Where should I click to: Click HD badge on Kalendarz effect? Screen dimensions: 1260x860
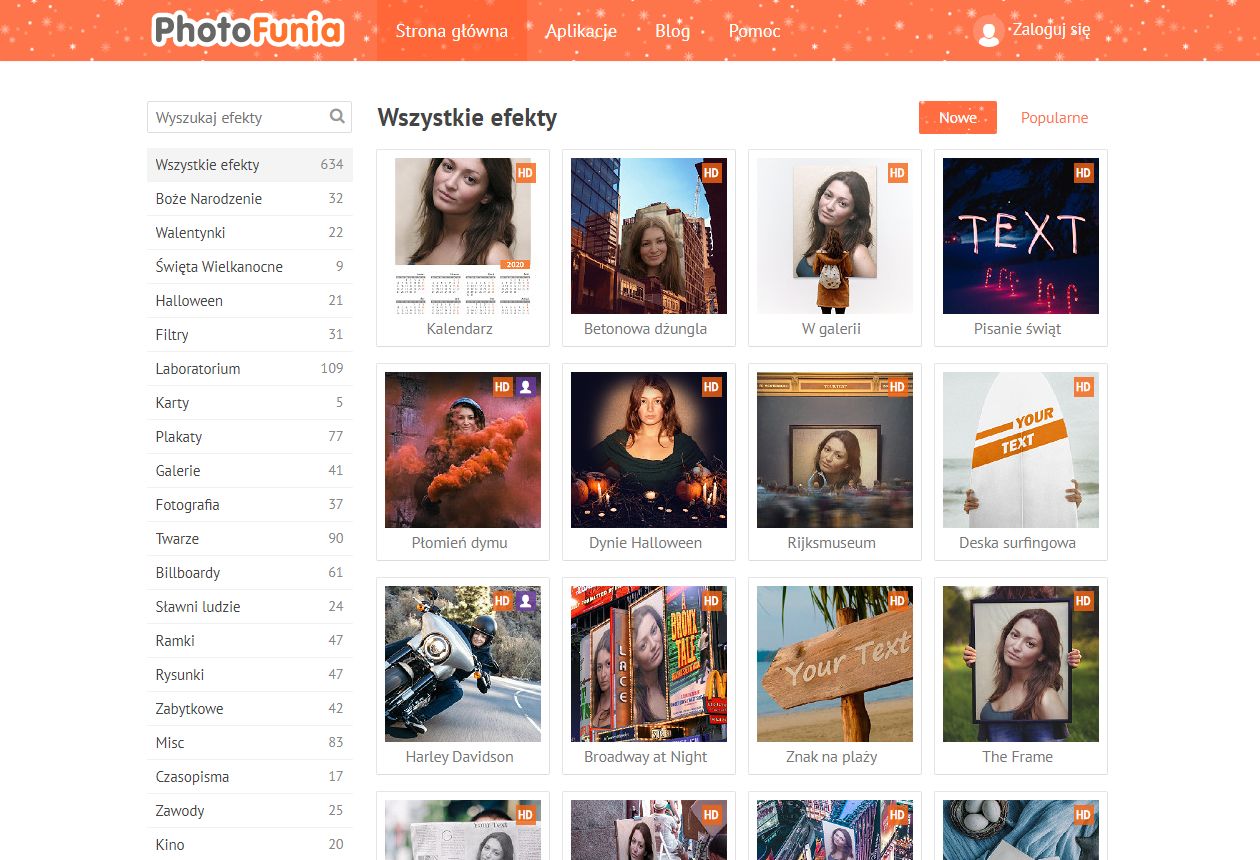[526, 173]
